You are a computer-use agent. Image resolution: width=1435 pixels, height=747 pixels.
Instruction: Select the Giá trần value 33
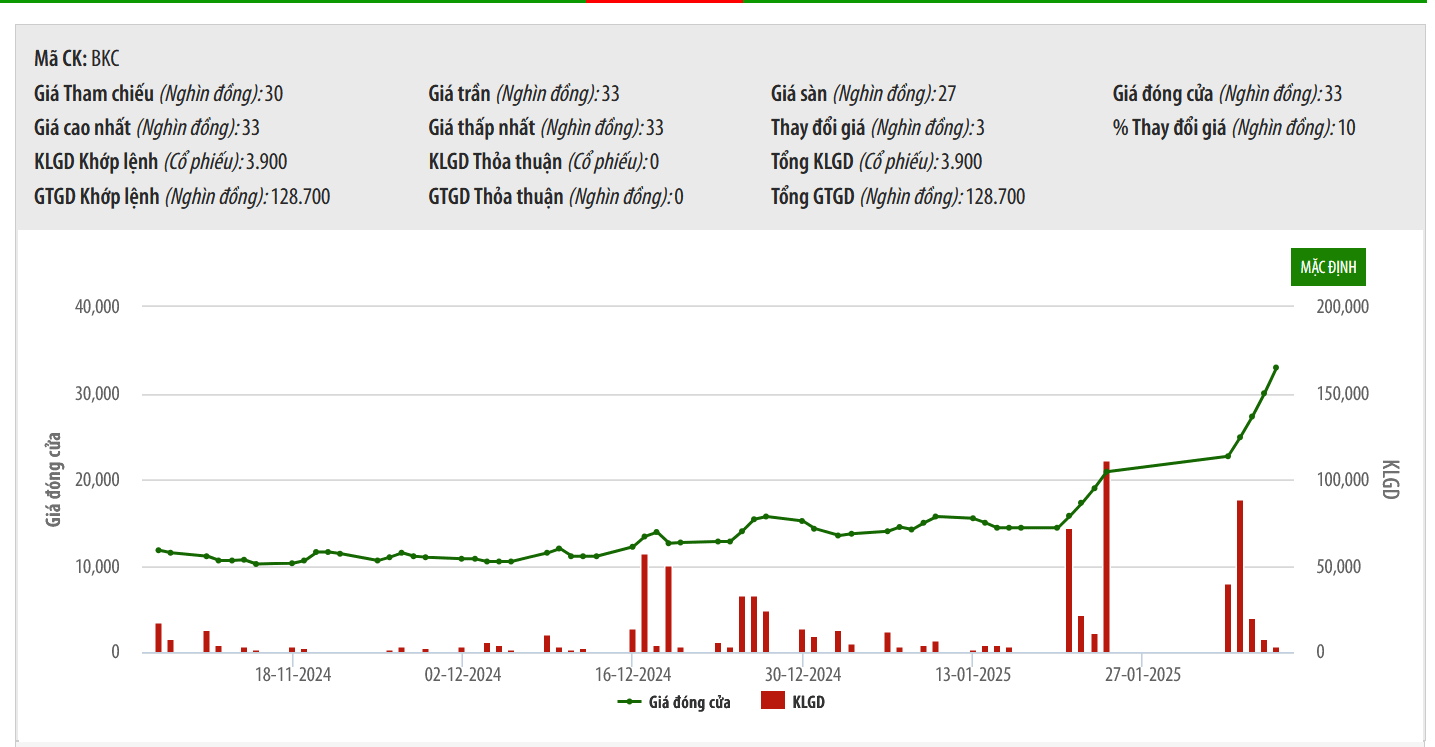pyautogui.click(x=610, y=94)
